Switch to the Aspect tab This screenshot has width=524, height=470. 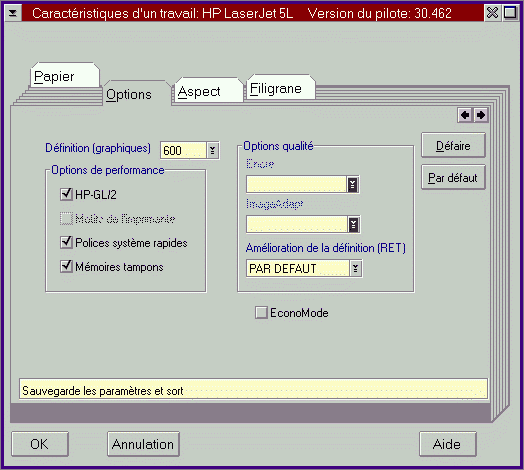[208, 91]
